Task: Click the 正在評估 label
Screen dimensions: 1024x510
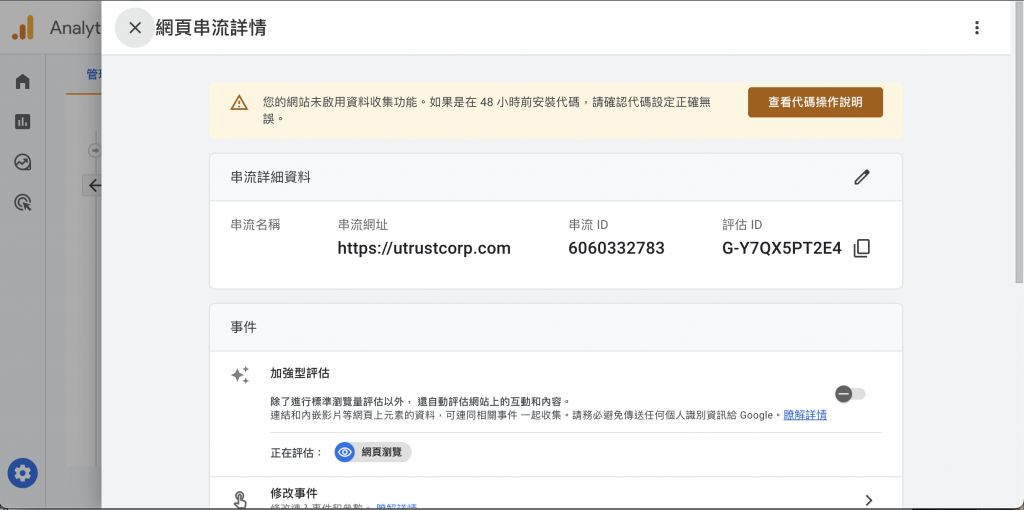Action: (296, 453)
